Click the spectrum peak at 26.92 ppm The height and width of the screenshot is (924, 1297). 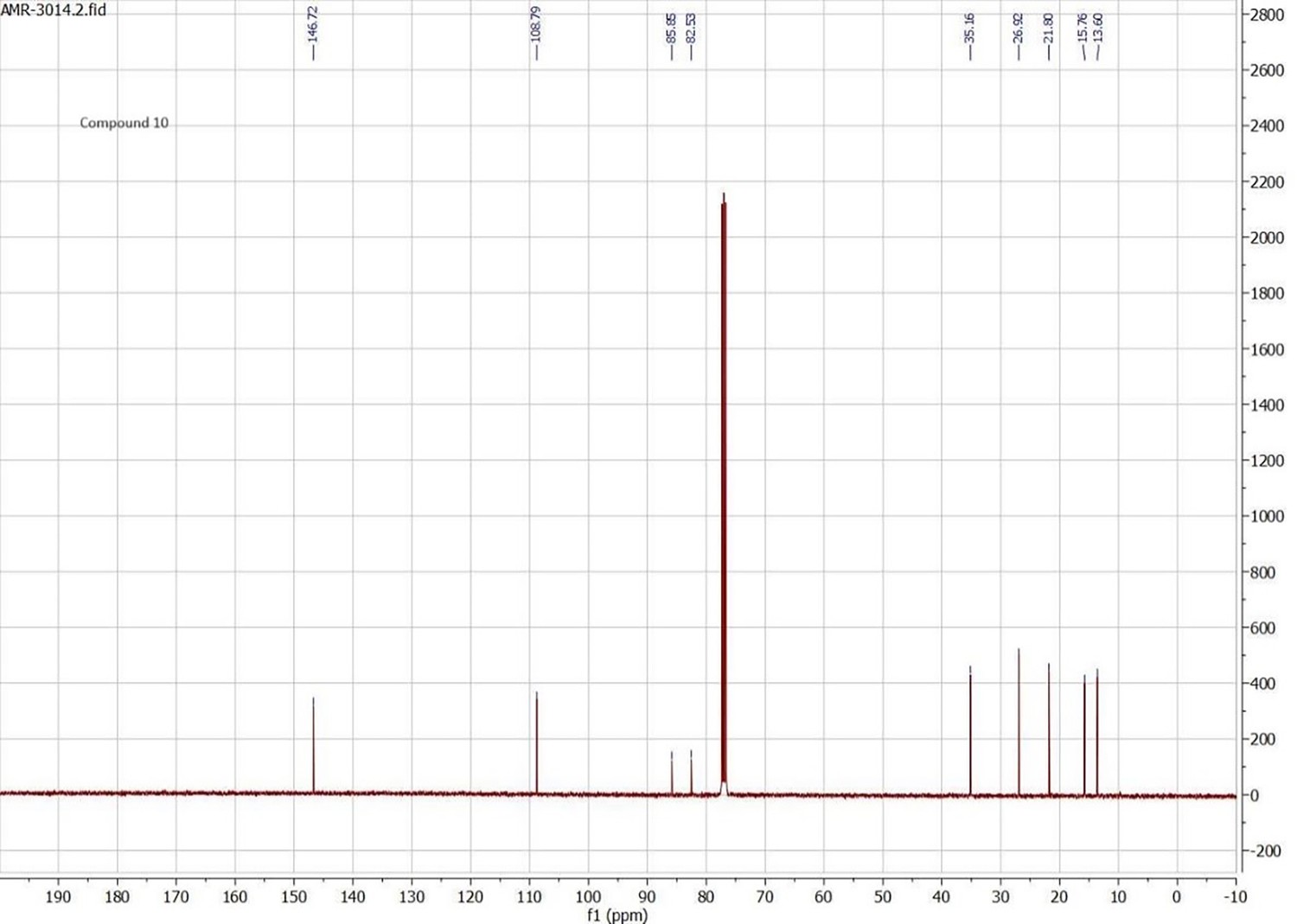[x=1019, y=721]
